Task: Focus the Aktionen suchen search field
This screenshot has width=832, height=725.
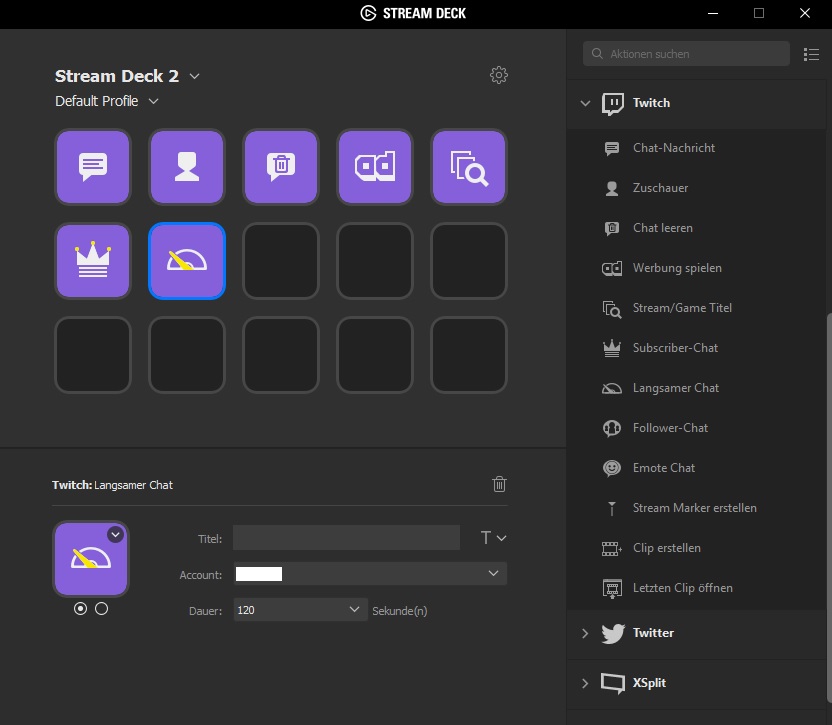Action: (686, 54)
